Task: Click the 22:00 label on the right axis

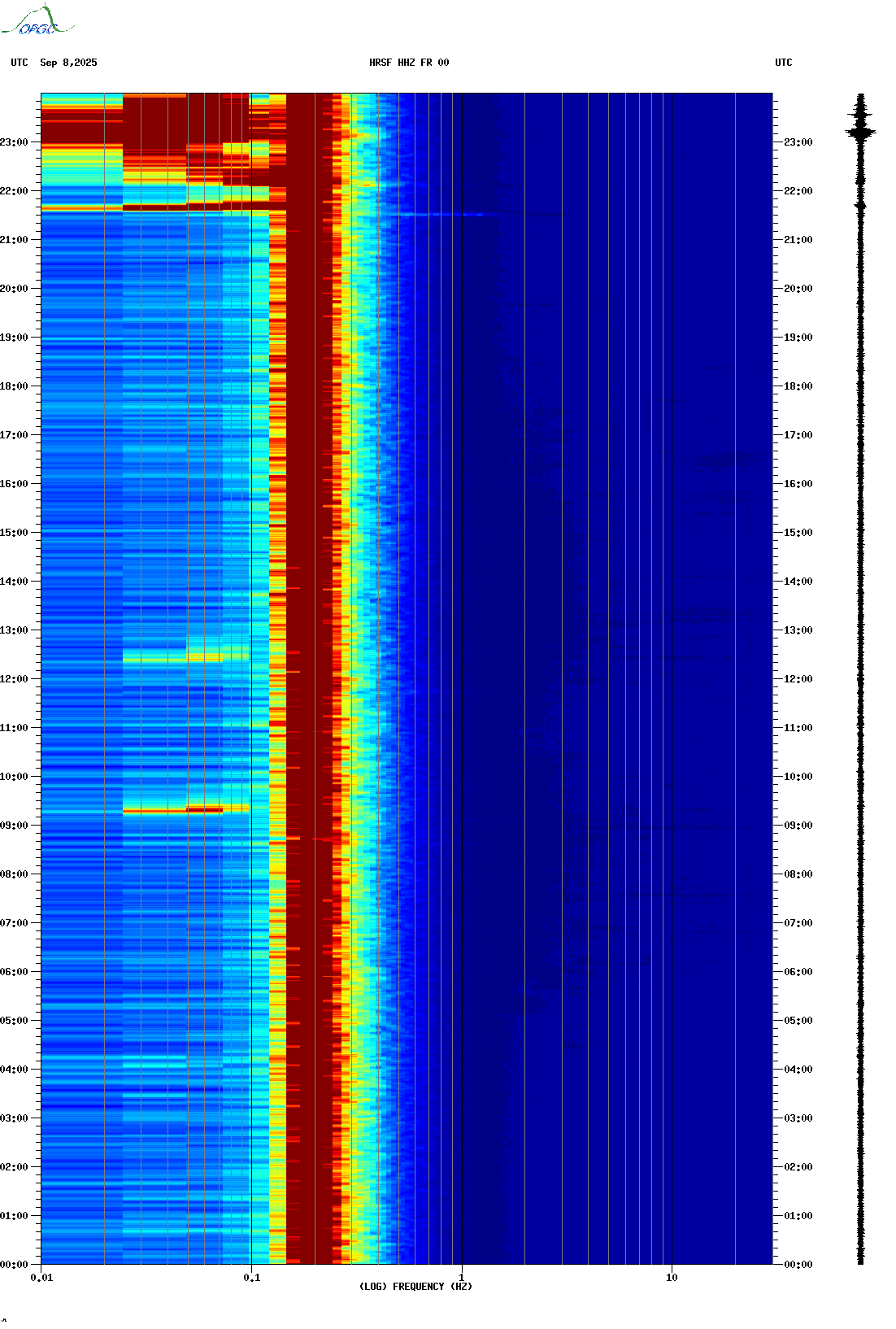Action: click(798, 191)
